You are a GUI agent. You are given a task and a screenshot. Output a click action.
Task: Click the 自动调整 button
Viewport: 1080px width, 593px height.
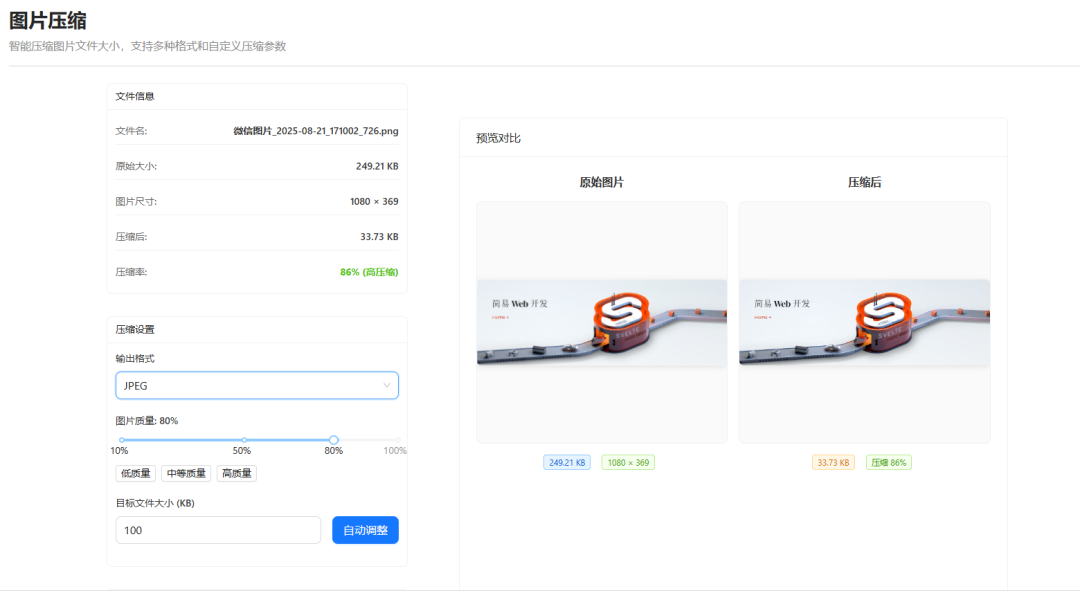(365, 530)
